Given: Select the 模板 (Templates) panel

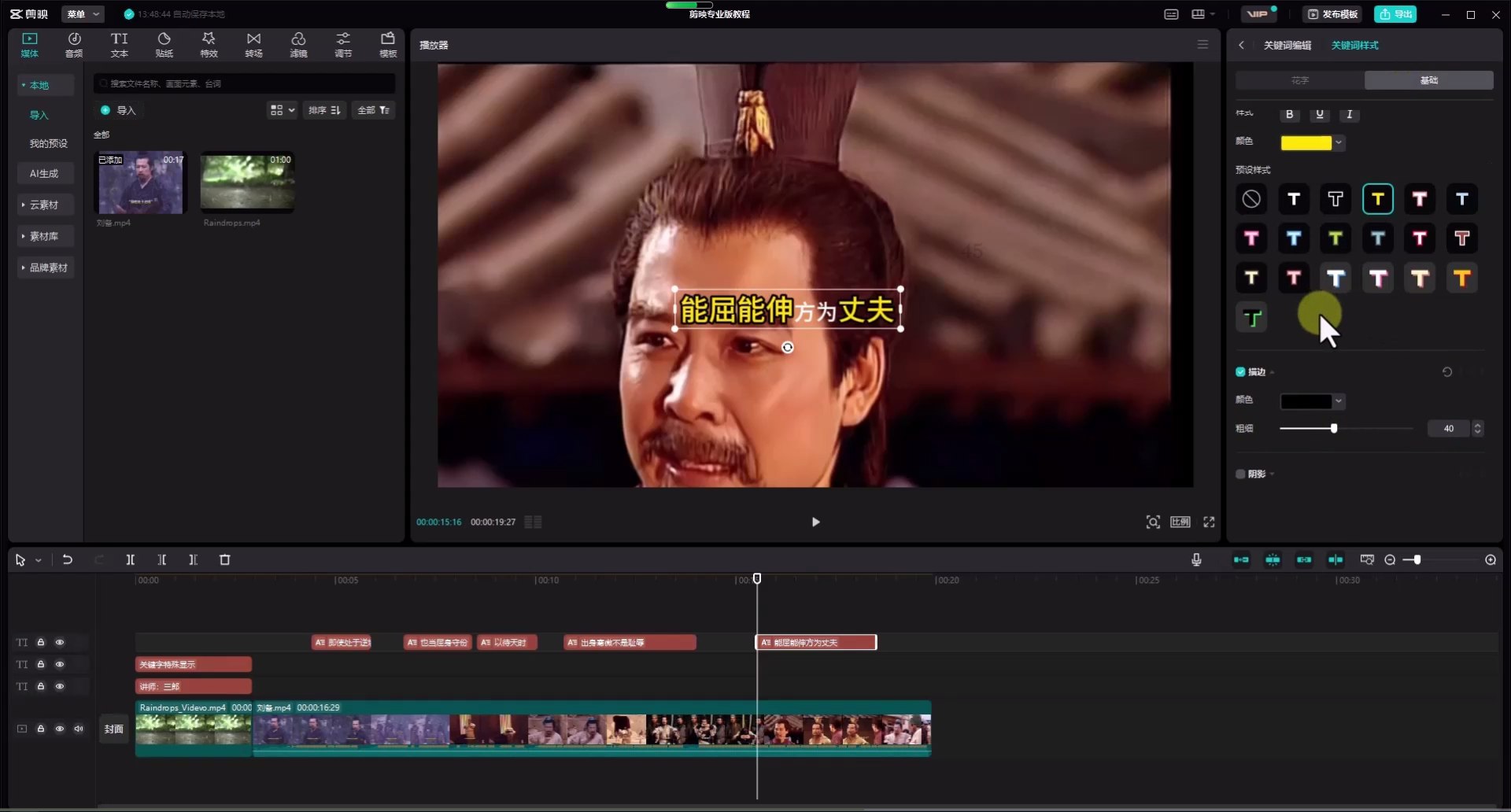Looking at the screenshot, I should tap(387, 44).
